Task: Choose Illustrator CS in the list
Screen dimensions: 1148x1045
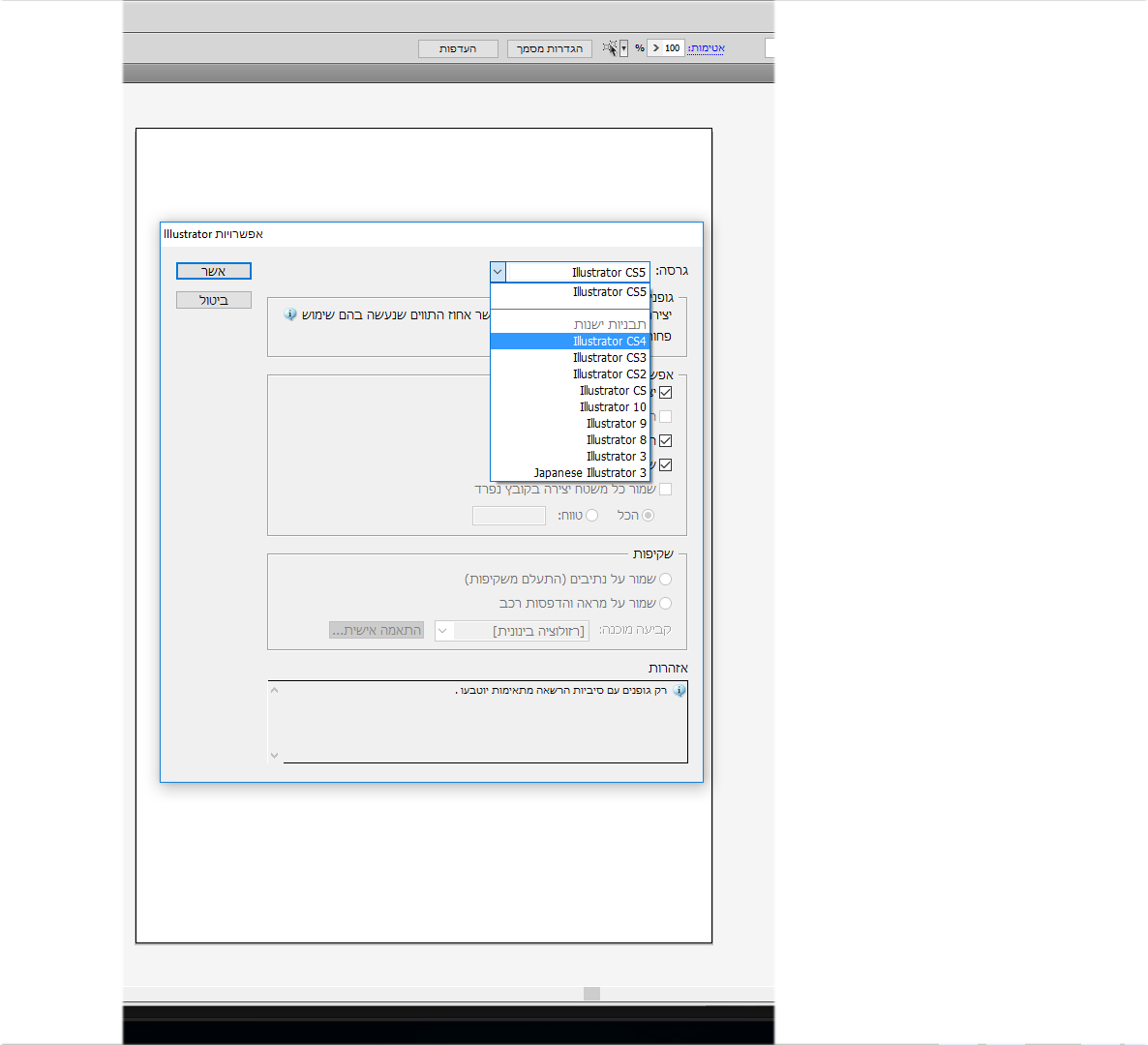Action: [x=569, y=391]
